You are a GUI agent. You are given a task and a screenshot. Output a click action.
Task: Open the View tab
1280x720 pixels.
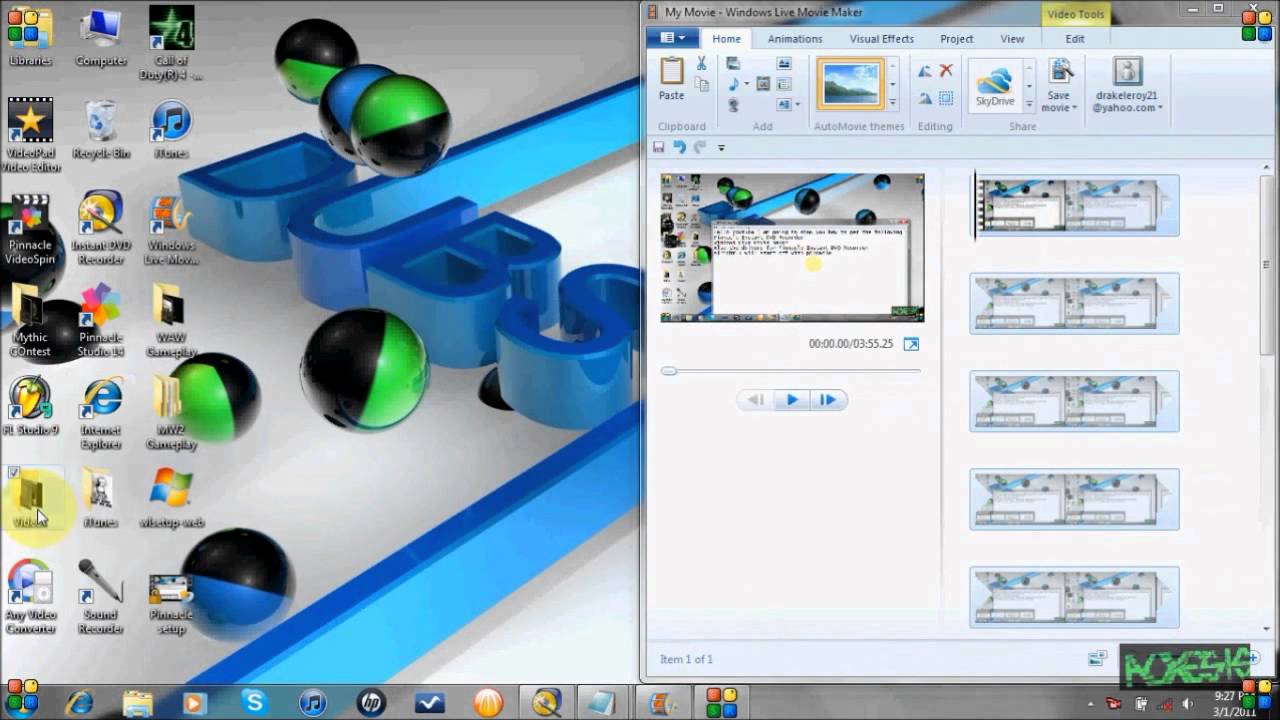tap(1012, 39)
